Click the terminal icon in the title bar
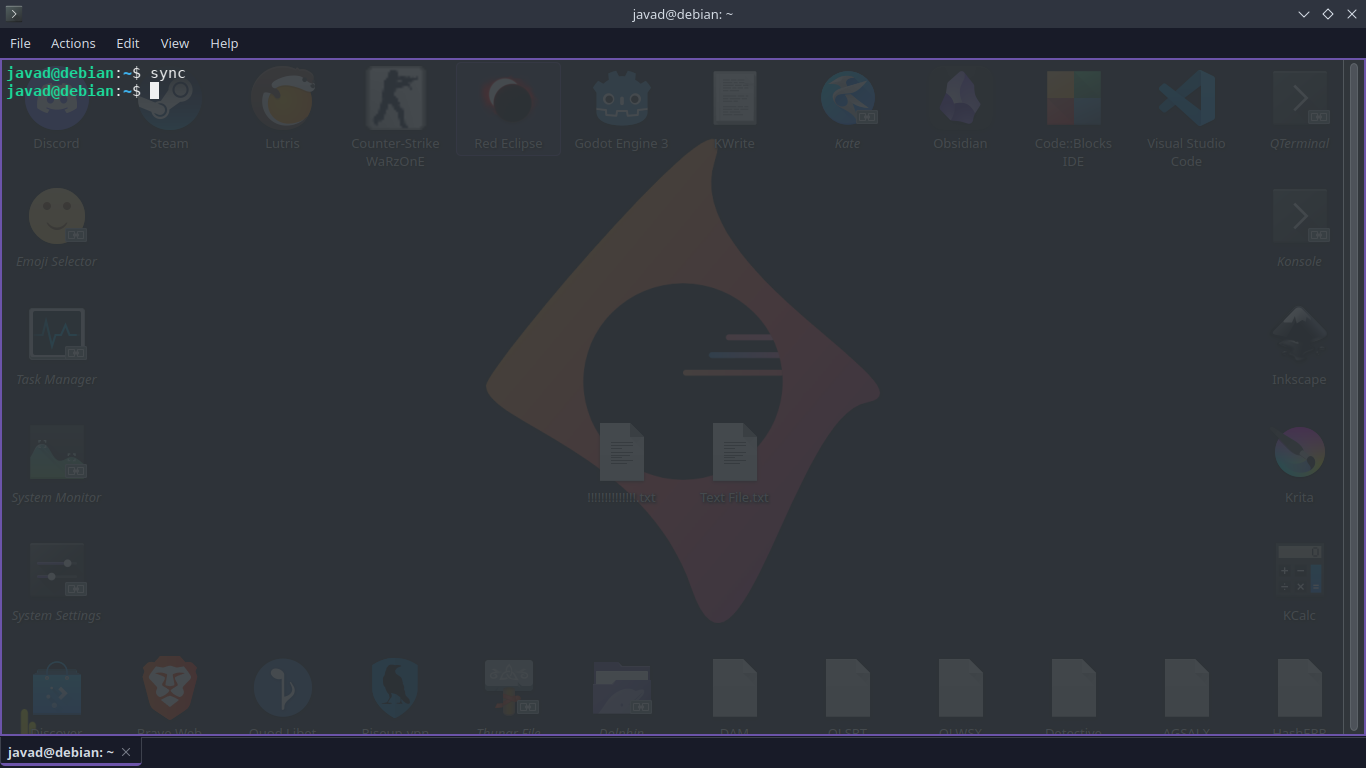This screenshot has height=768, width=1366. 14,14
